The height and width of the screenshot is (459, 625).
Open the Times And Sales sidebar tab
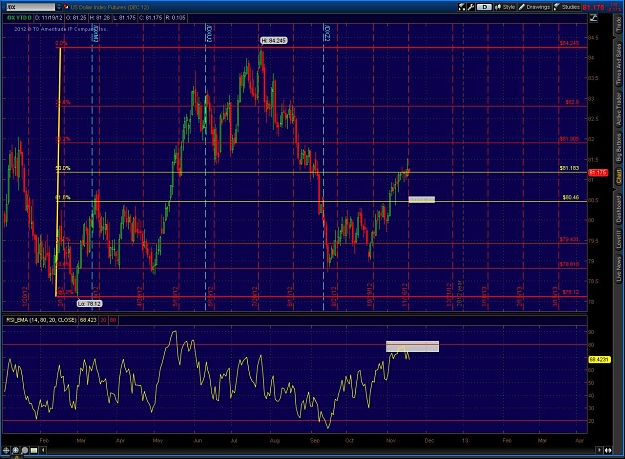coord(618,64)
